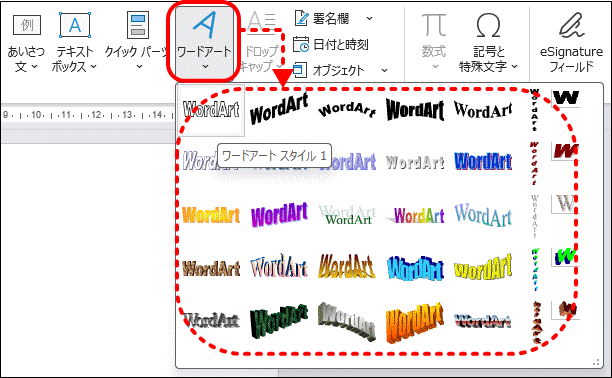Click the テキストボックス text box button
Image resolution: width=612 pixels, height=378 pixels.
75,42
